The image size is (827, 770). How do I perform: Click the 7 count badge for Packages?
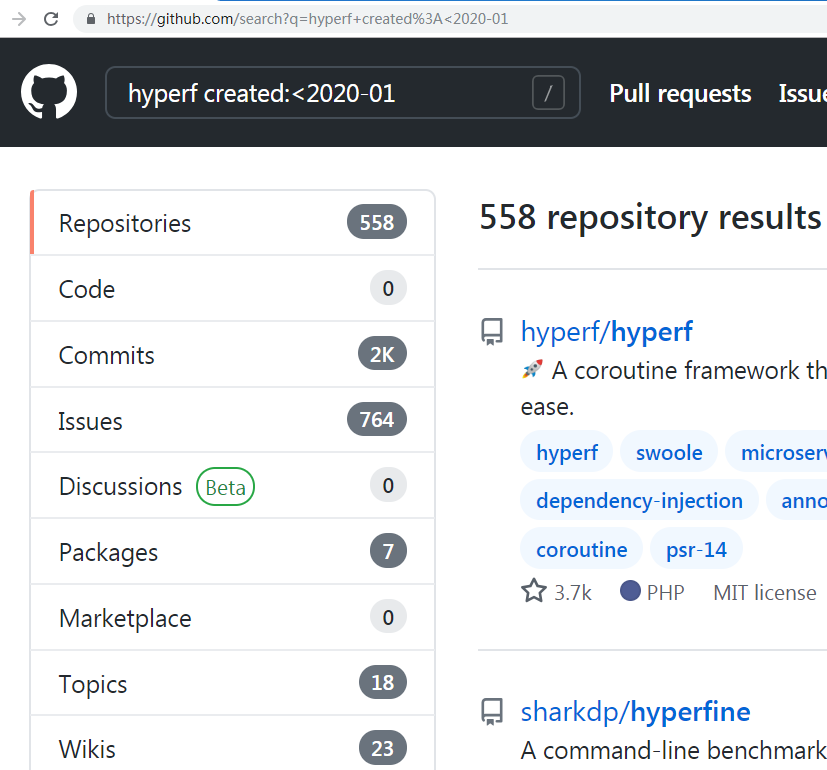[x=388, y=551]
